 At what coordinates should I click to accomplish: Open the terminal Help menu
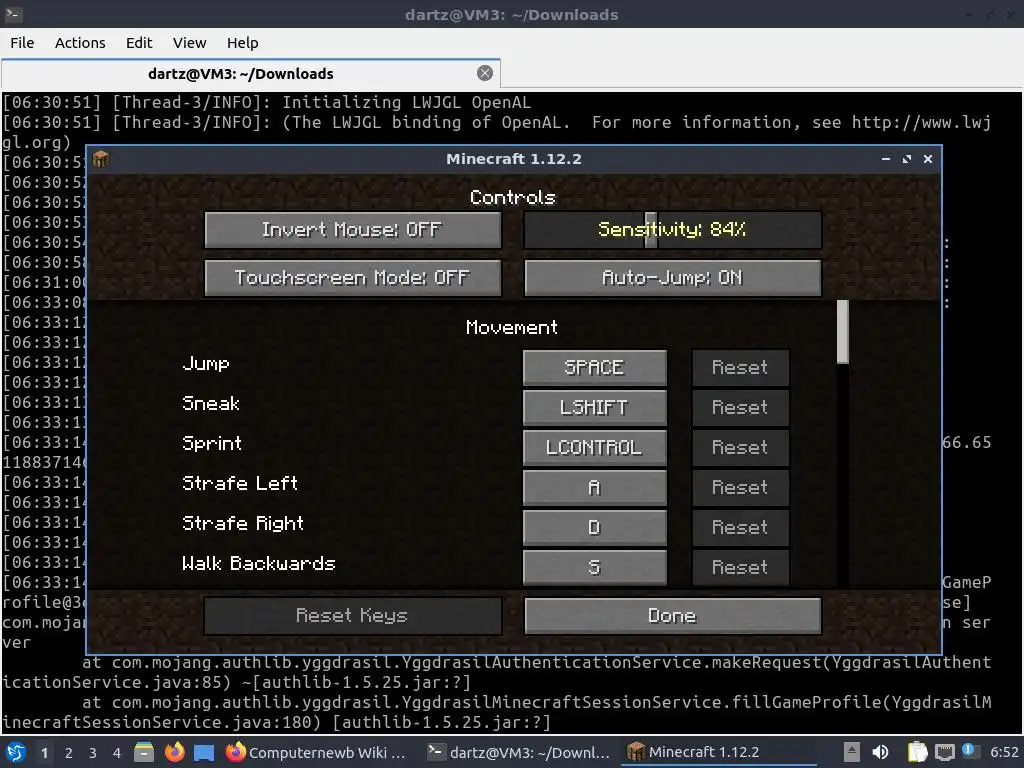pyautogui.click(x=242, y=43)
